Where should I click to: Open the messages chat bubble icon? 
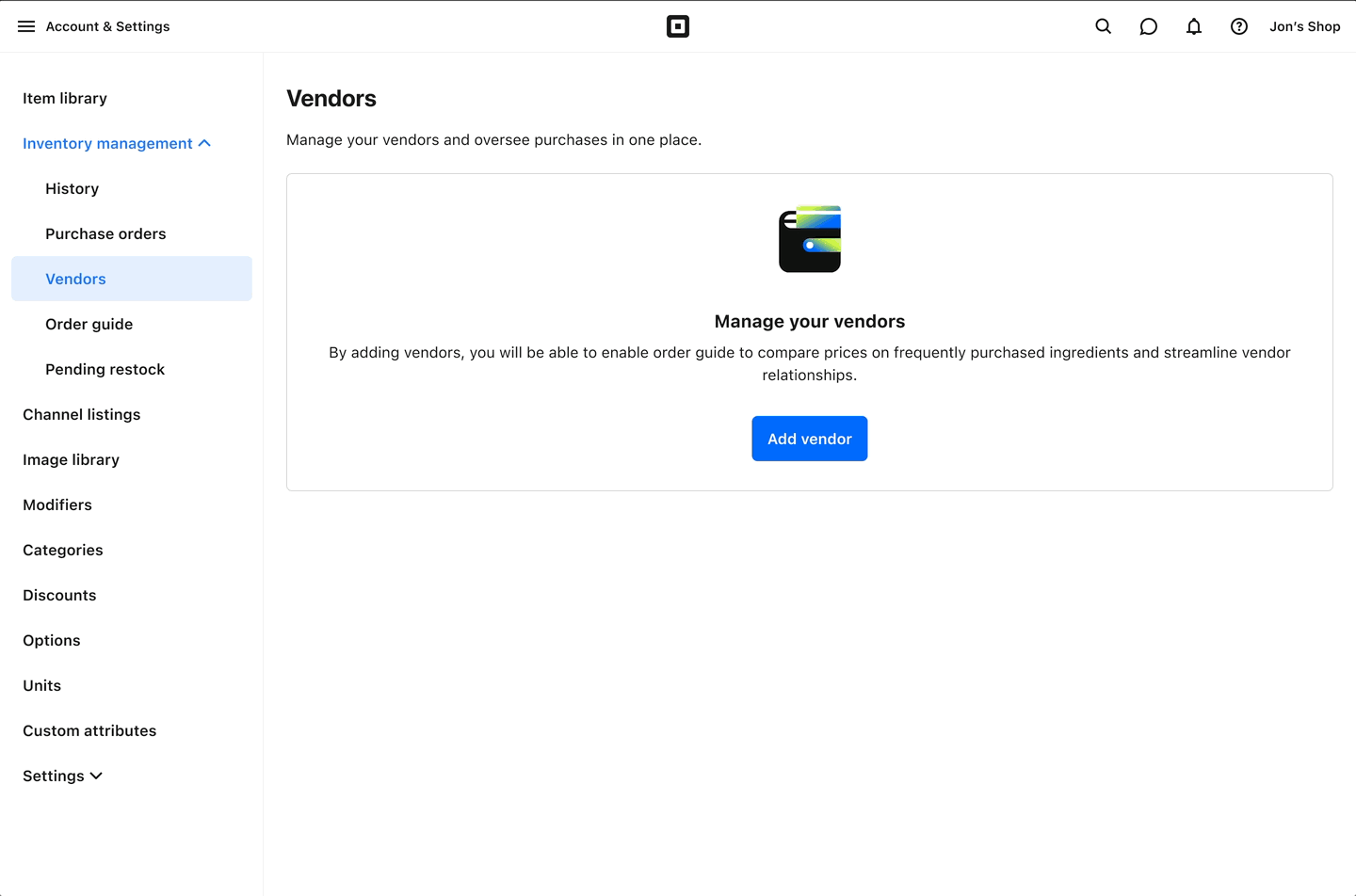click(1148, 26)
